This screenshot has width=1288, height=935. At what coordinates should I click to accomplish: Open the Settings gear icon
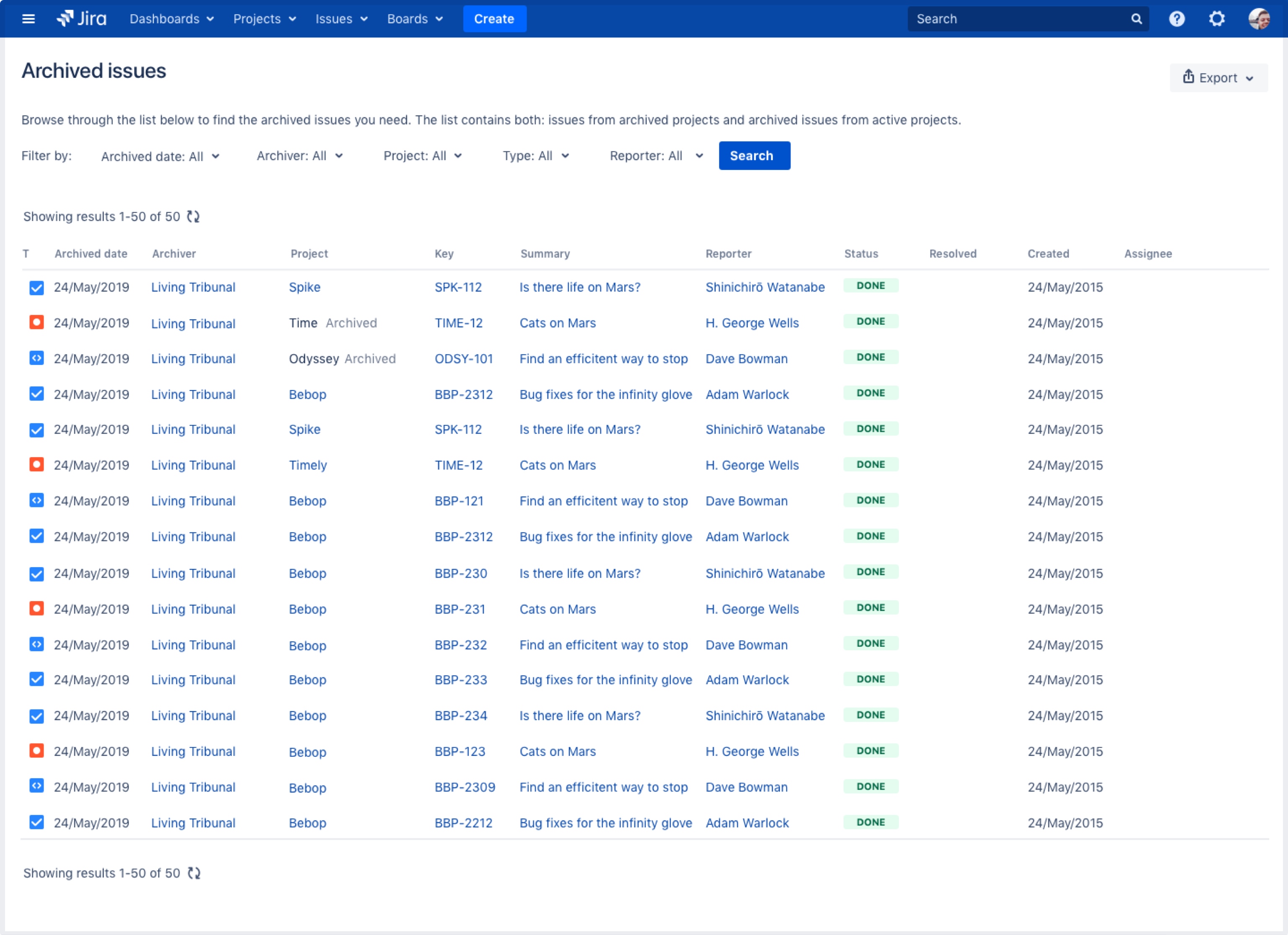[x=1217, y=19]
